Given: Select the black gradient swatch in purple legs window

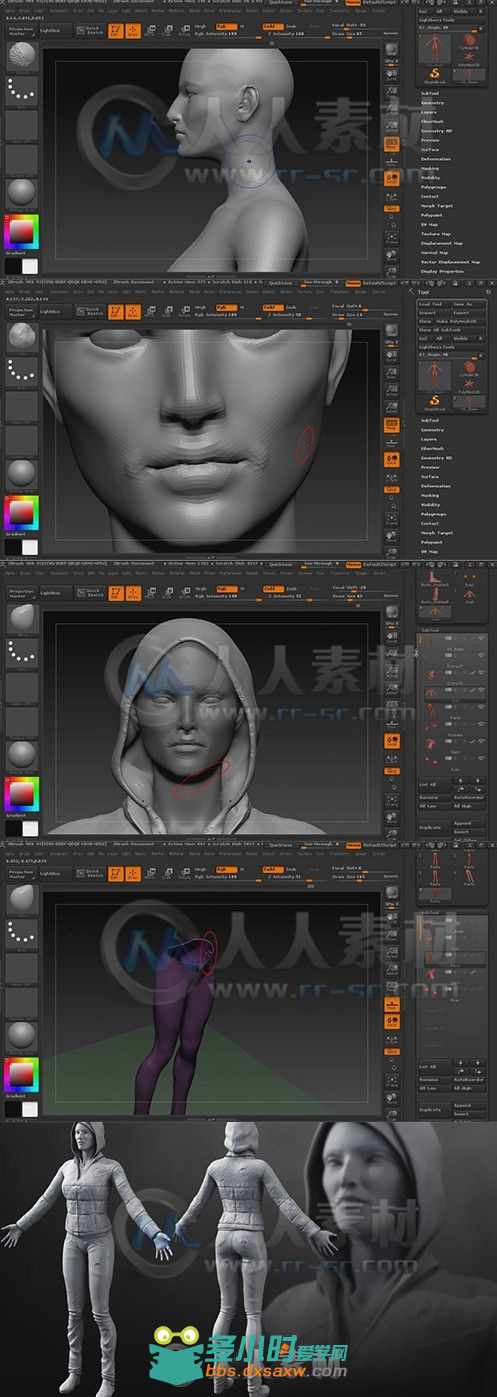Looking at the screenshot, I should coord(13,1109).
